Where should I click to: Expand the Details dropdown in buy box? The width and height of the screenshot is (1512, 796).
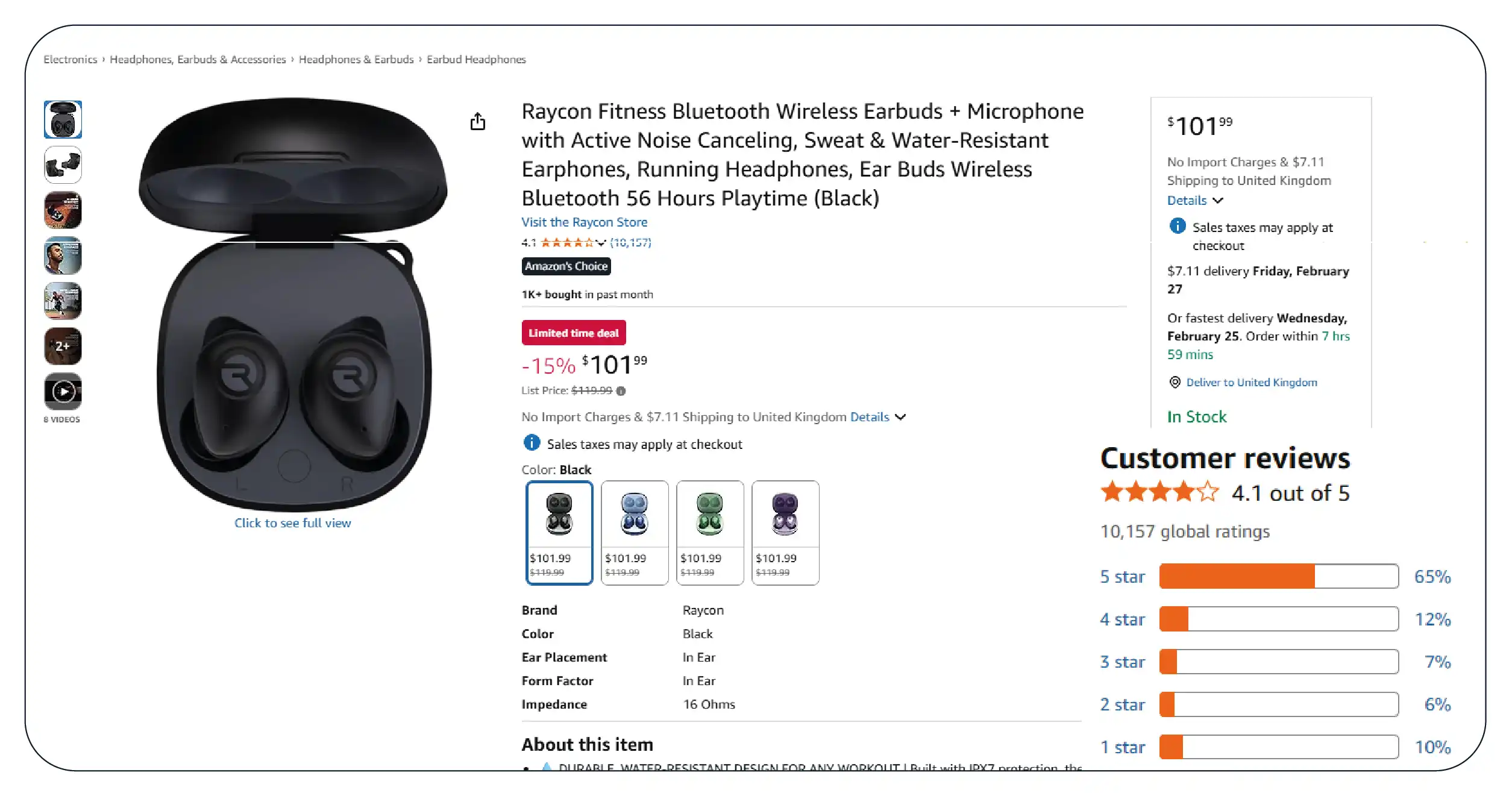pos(1194,201)
